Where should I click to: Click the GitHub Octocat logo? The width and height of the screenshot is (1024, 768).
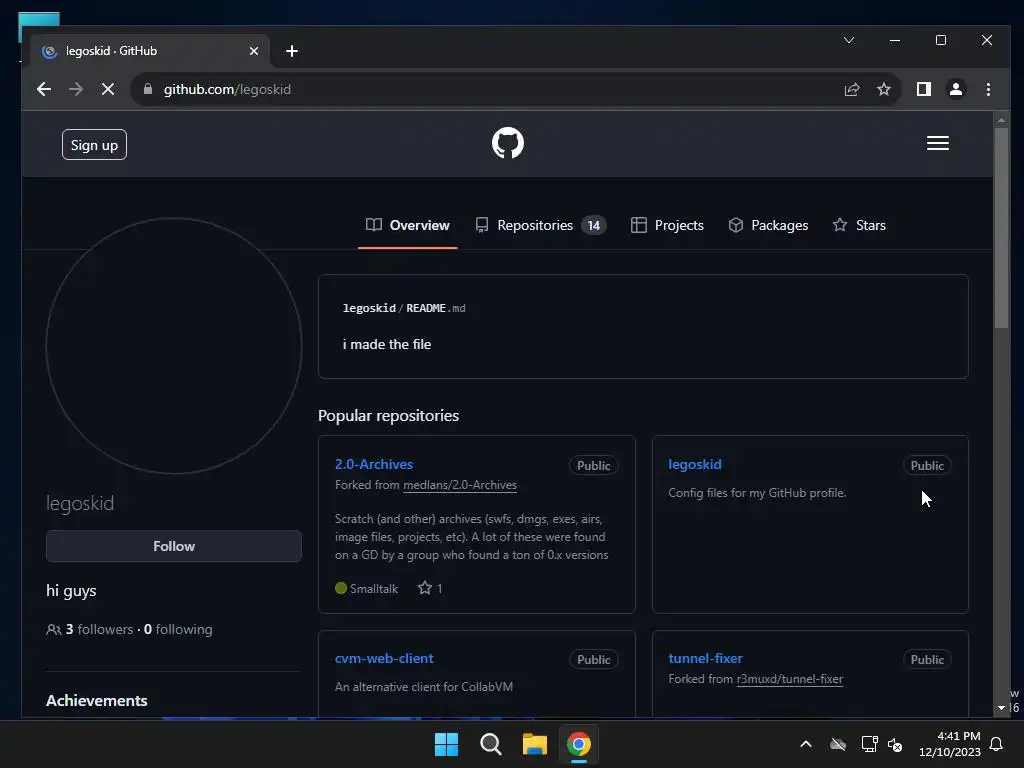507,143
